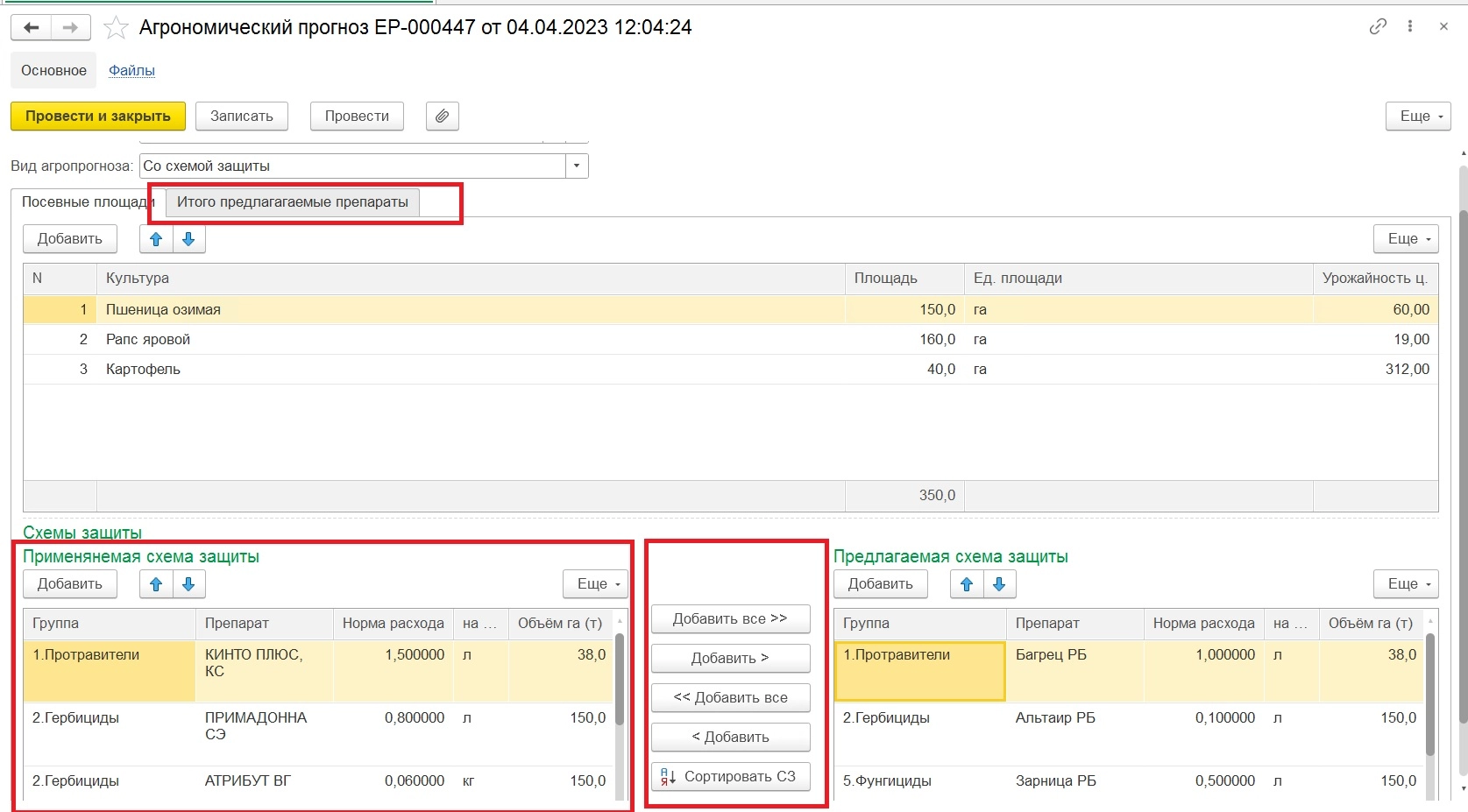Click Провести и закрыть button
The image size is (1468, 812).
coord(98,117)
